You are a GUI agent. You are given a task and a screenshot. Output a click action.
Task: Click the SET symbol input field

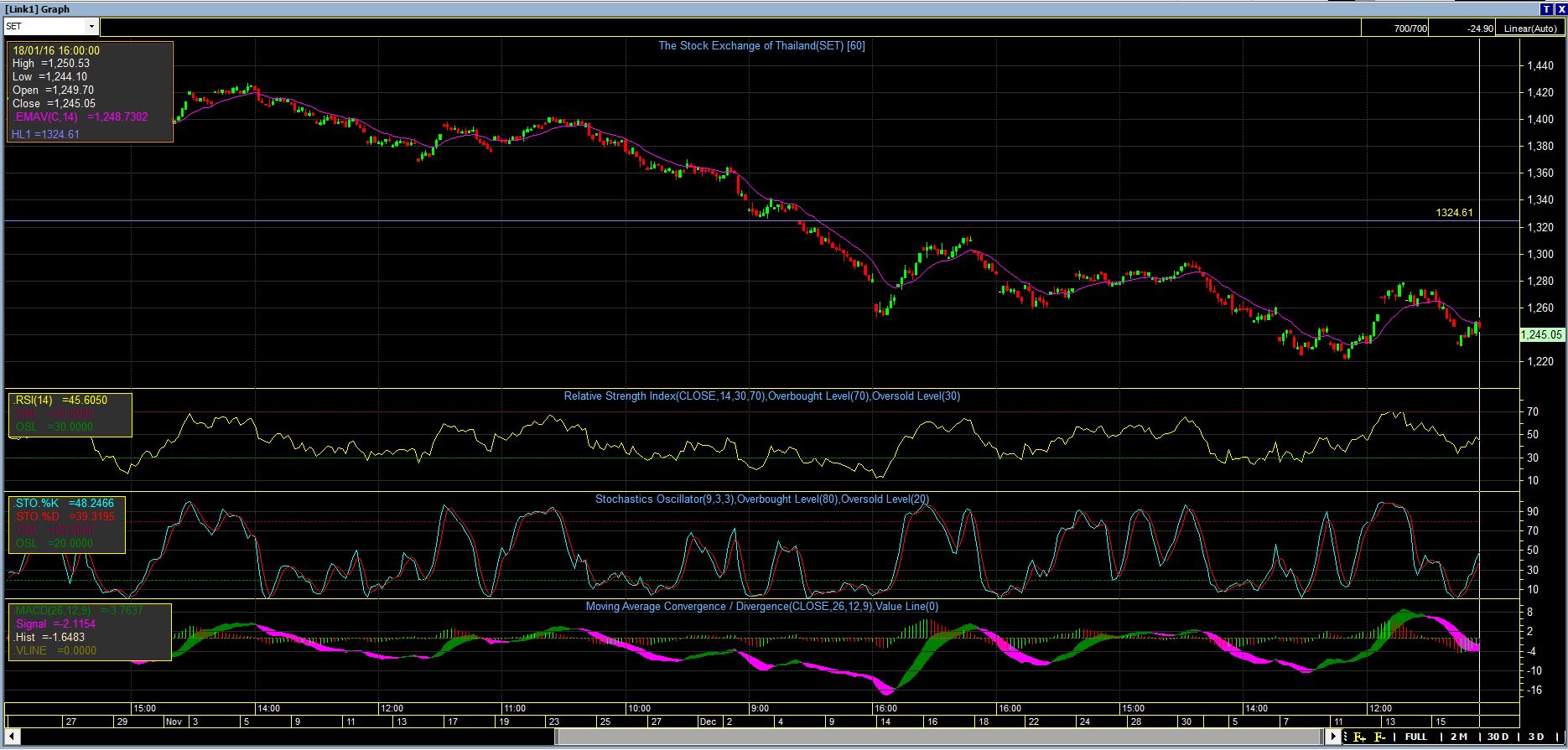(46, 27)
